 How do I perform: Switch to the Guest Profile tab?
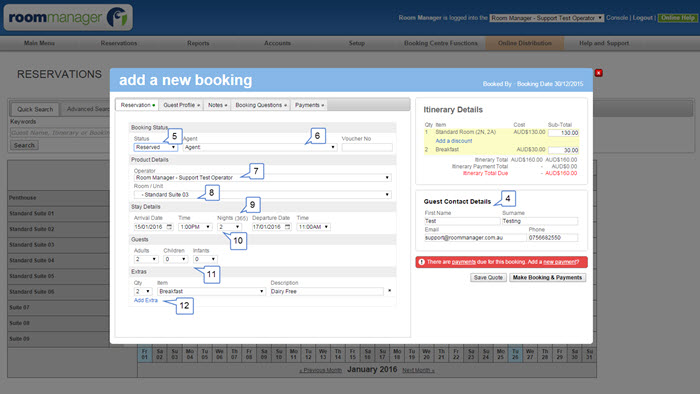[181, 105]
